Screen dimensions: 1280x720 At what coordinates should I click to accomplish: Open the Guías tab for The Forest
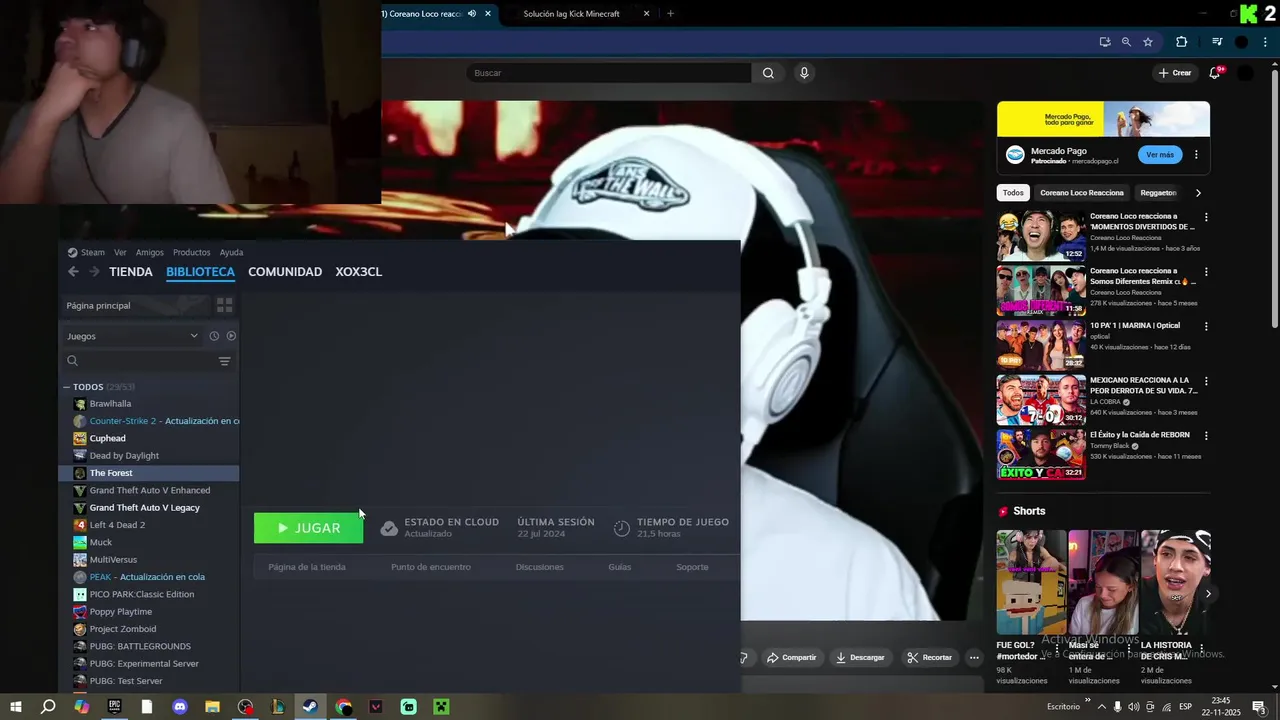tap(620, 567)
